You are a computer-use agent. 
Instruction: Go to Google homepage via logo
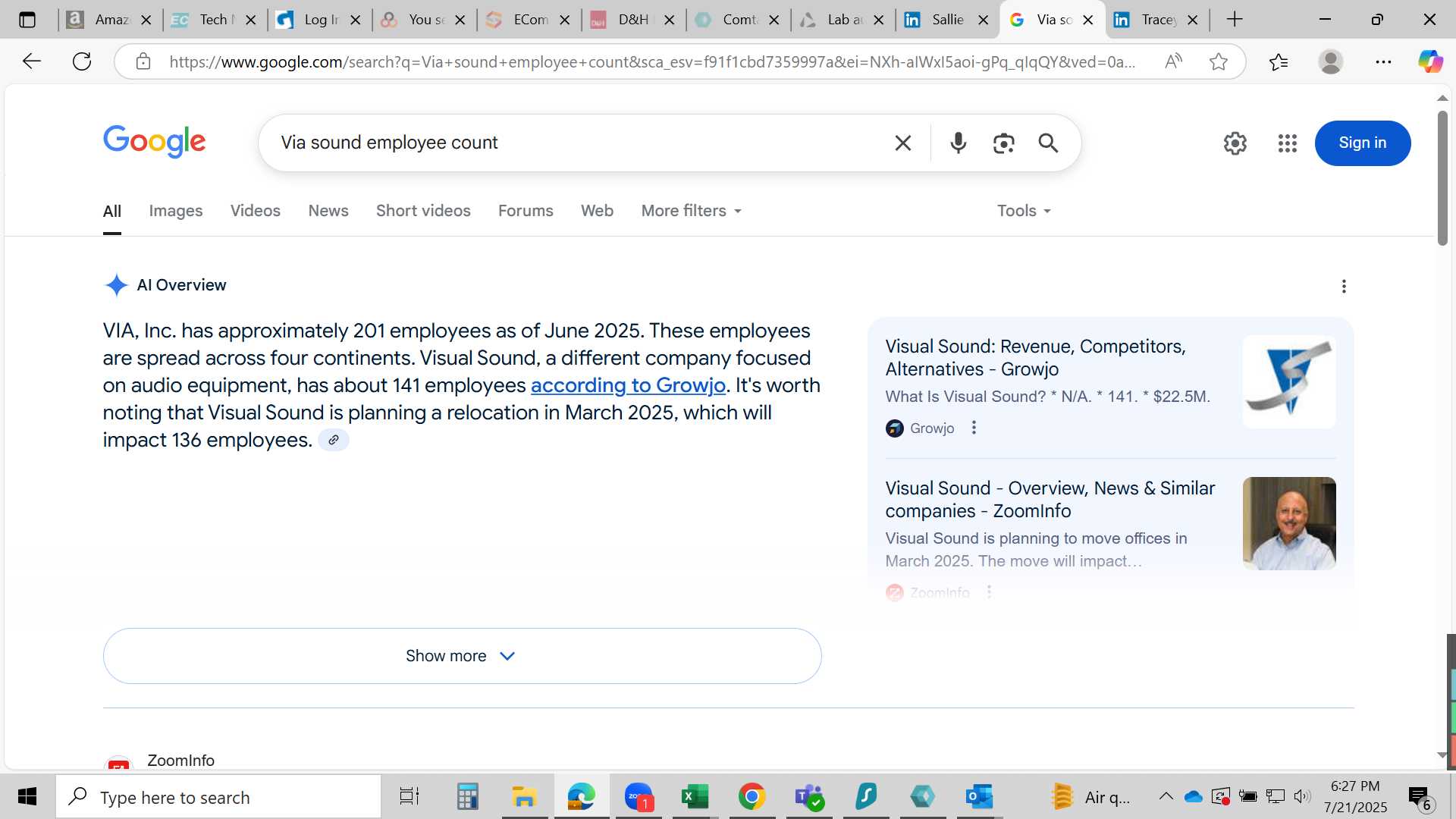(155, 142)
